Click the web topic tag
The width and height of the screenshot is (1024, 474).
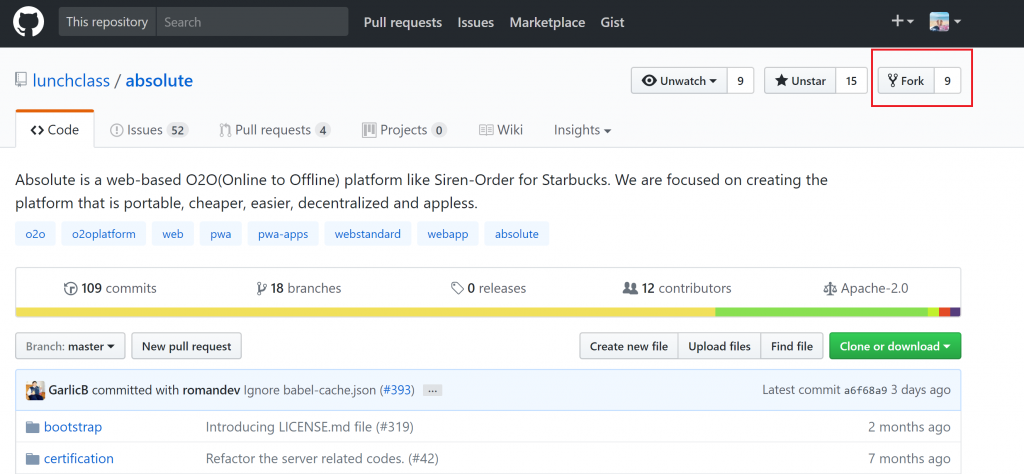[173, 234]
